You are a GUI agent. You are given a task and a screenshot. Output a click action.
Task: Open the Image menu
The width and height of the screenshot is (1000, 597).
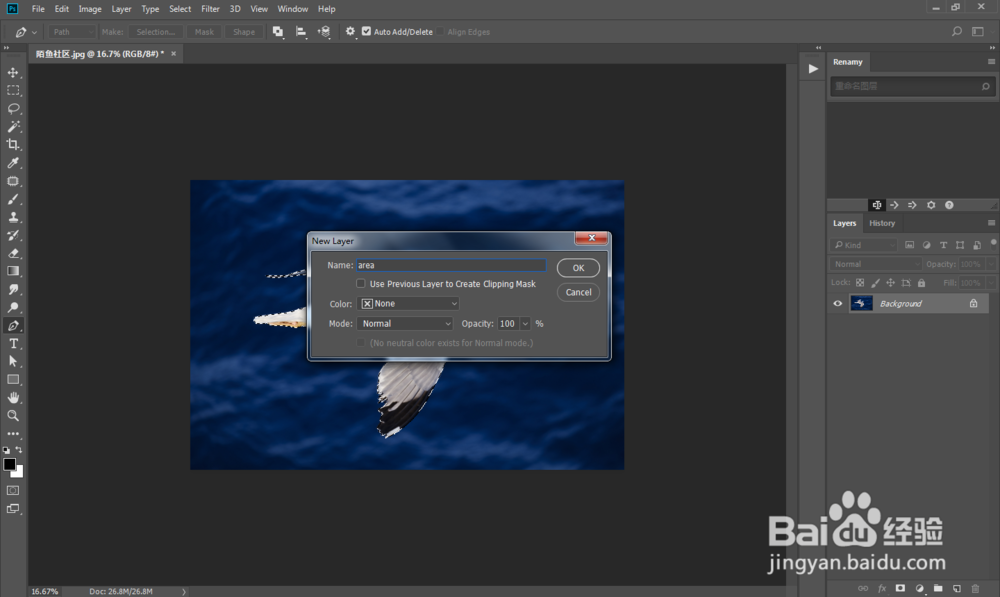point(90,9)
